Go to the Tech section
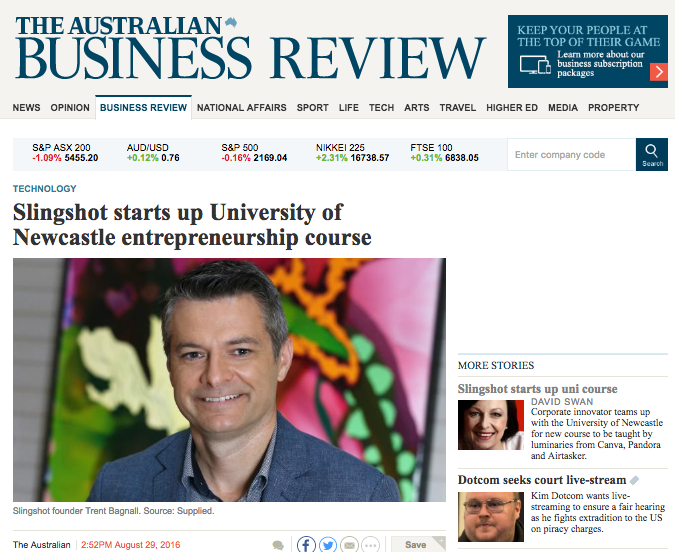 point(381,108)
